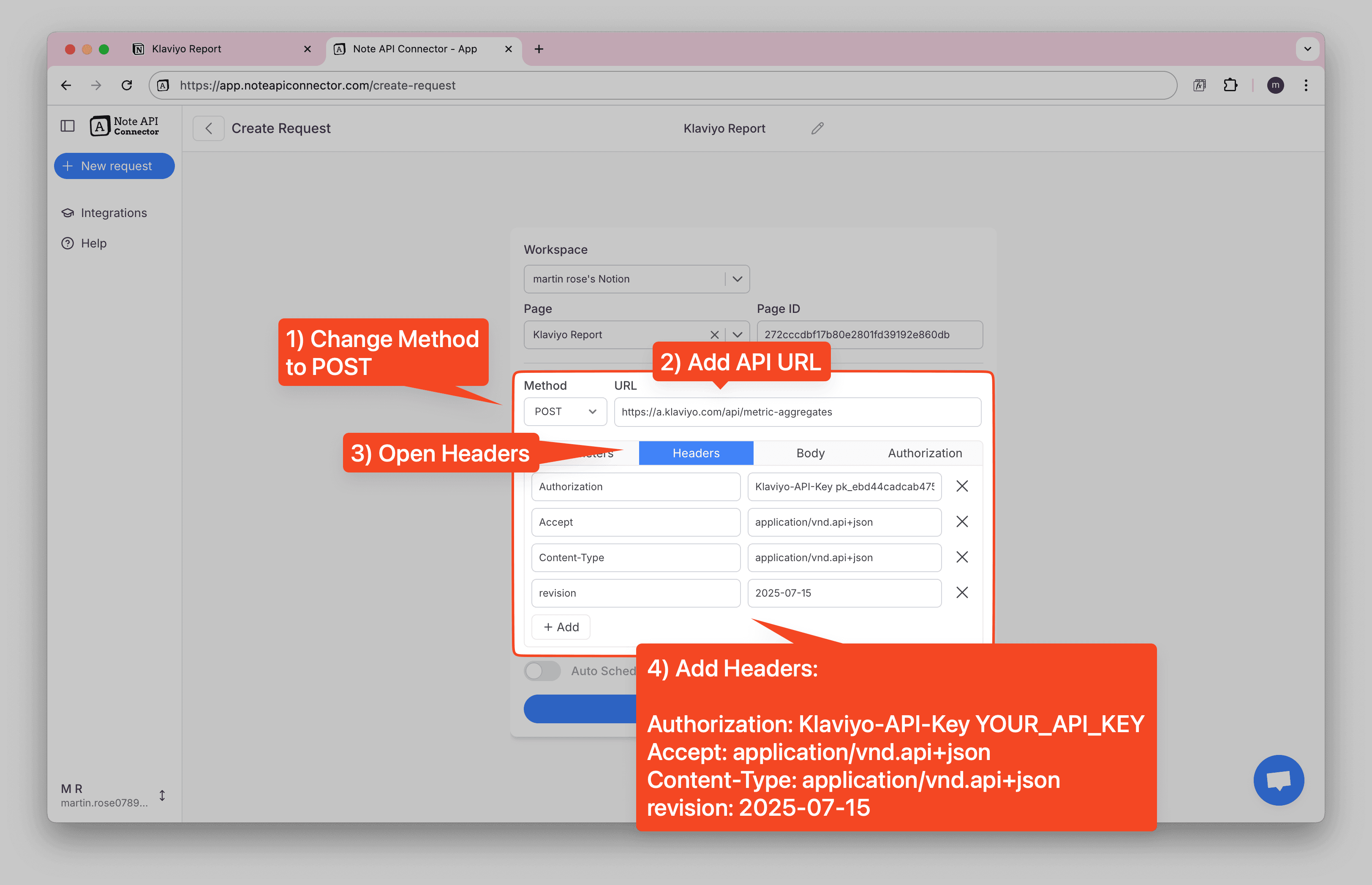Switch to the Headers tab
1372x885 pixels.
695,453
